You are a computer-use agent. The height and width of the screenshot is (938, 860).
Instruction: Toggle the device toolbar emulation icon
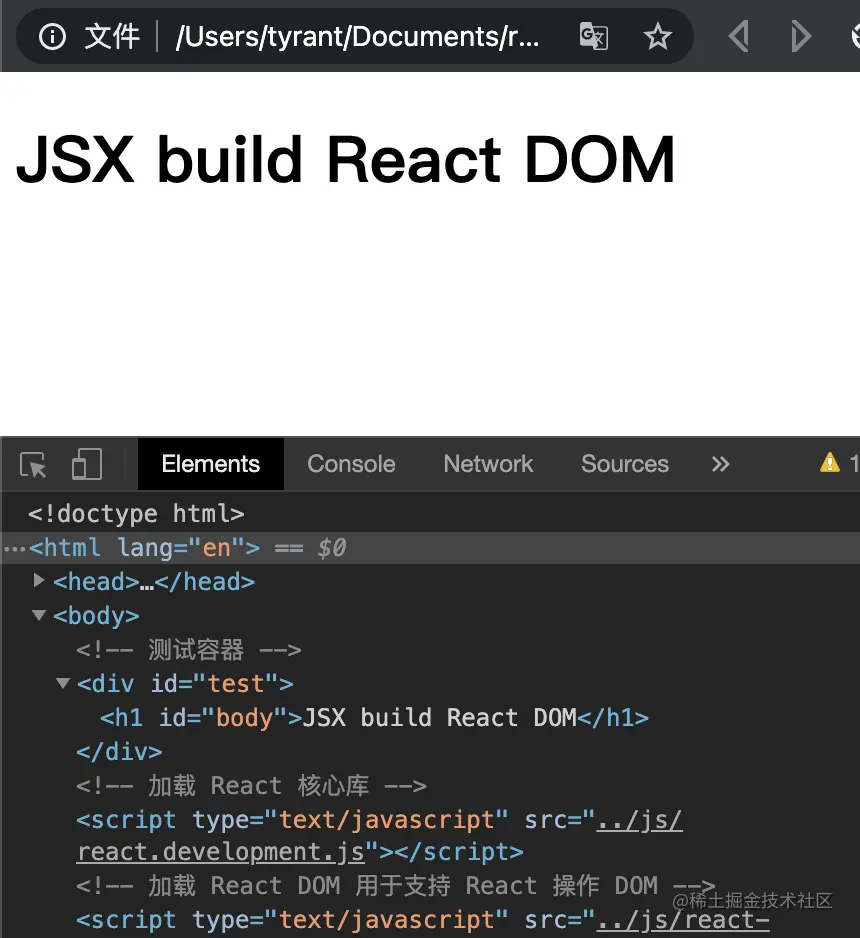[87, 464]
